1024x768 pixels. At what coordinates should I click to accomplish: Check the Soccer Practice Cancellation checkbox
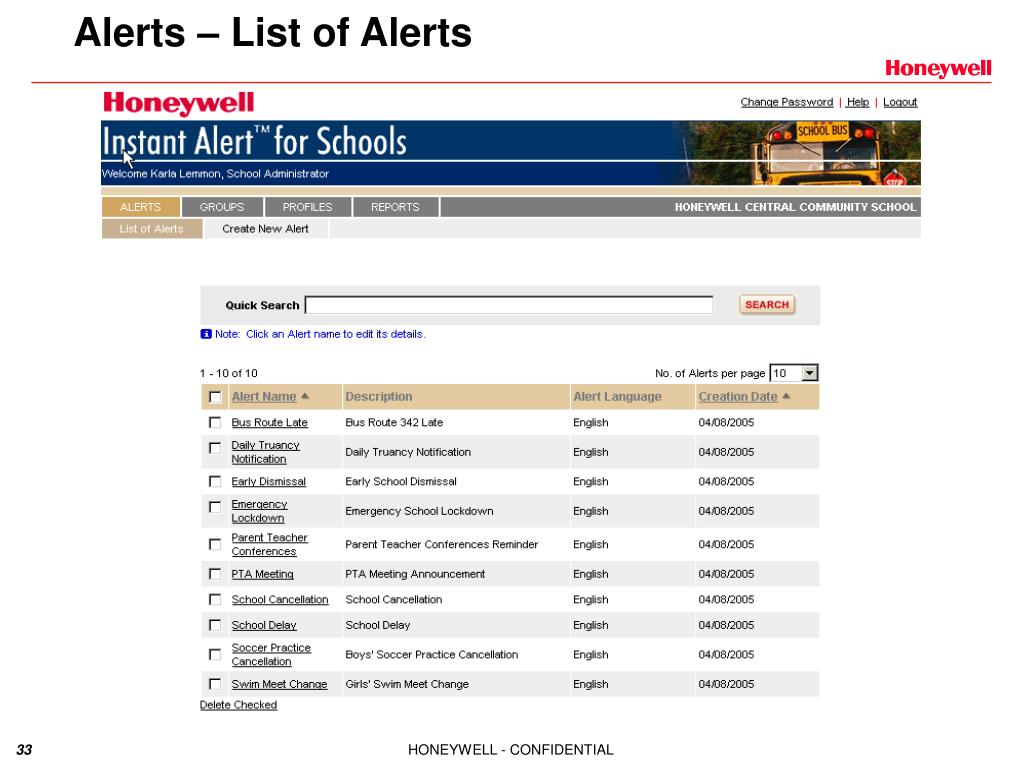(x=215, y=654)
